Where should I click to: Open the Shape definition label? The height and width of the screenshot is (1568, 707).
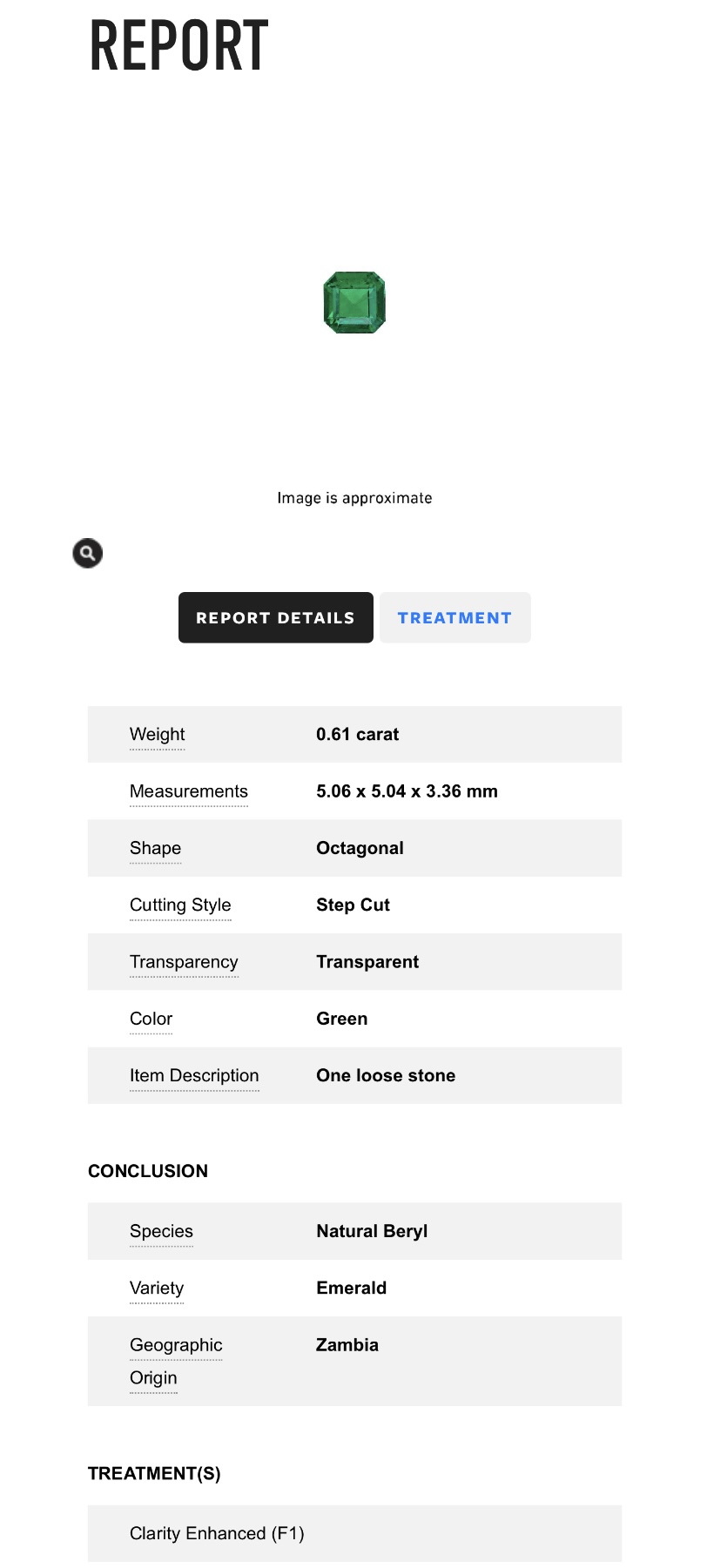155,848
